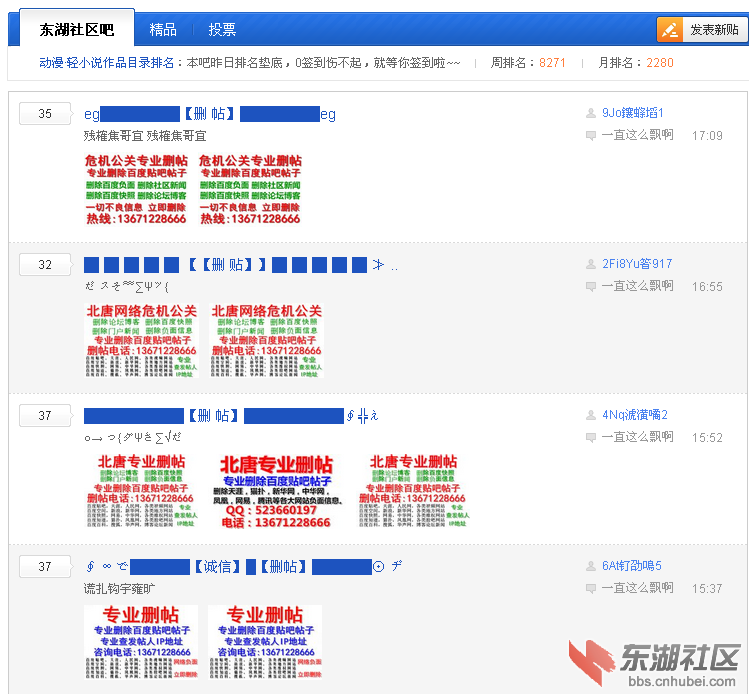Click the comment icon in the 17:09 row
Viewport: 749px width, 694px height.
pyautogui.click(x=591, y=136)
